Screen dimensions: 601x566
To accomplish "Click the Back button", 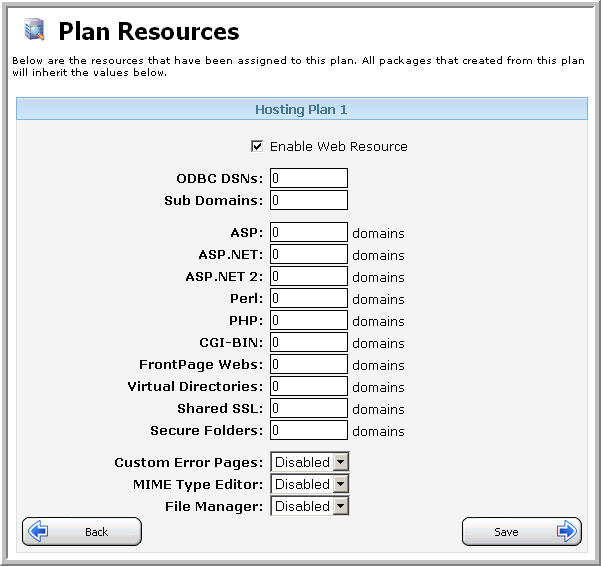I will [82, 532].
